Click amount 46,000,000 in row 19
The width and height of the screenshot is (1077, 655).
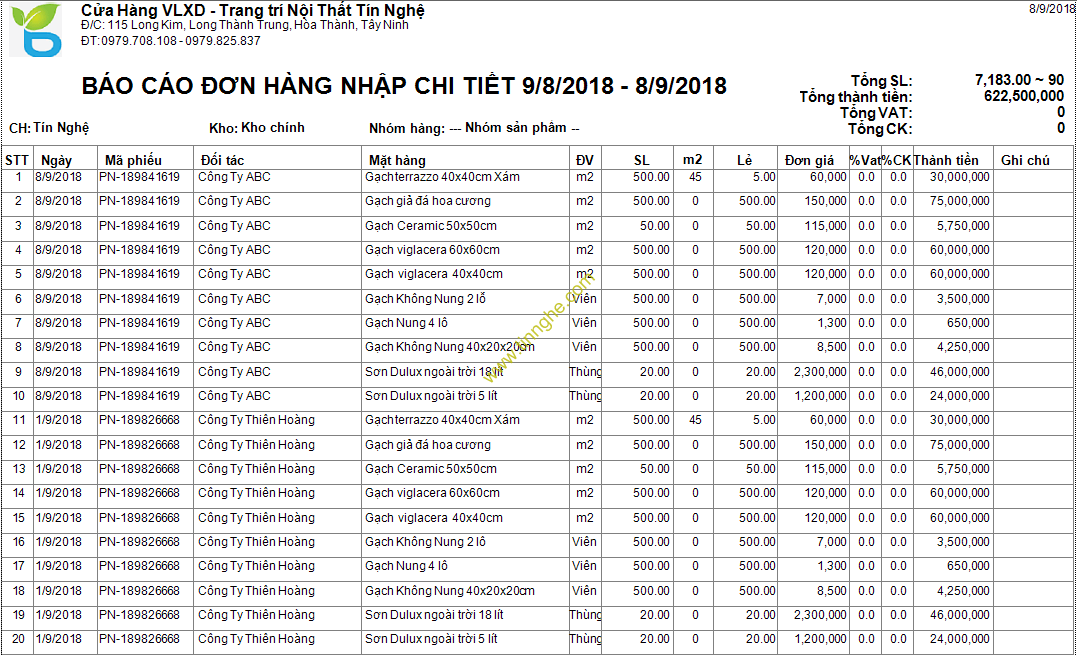[x=960, y=614]
